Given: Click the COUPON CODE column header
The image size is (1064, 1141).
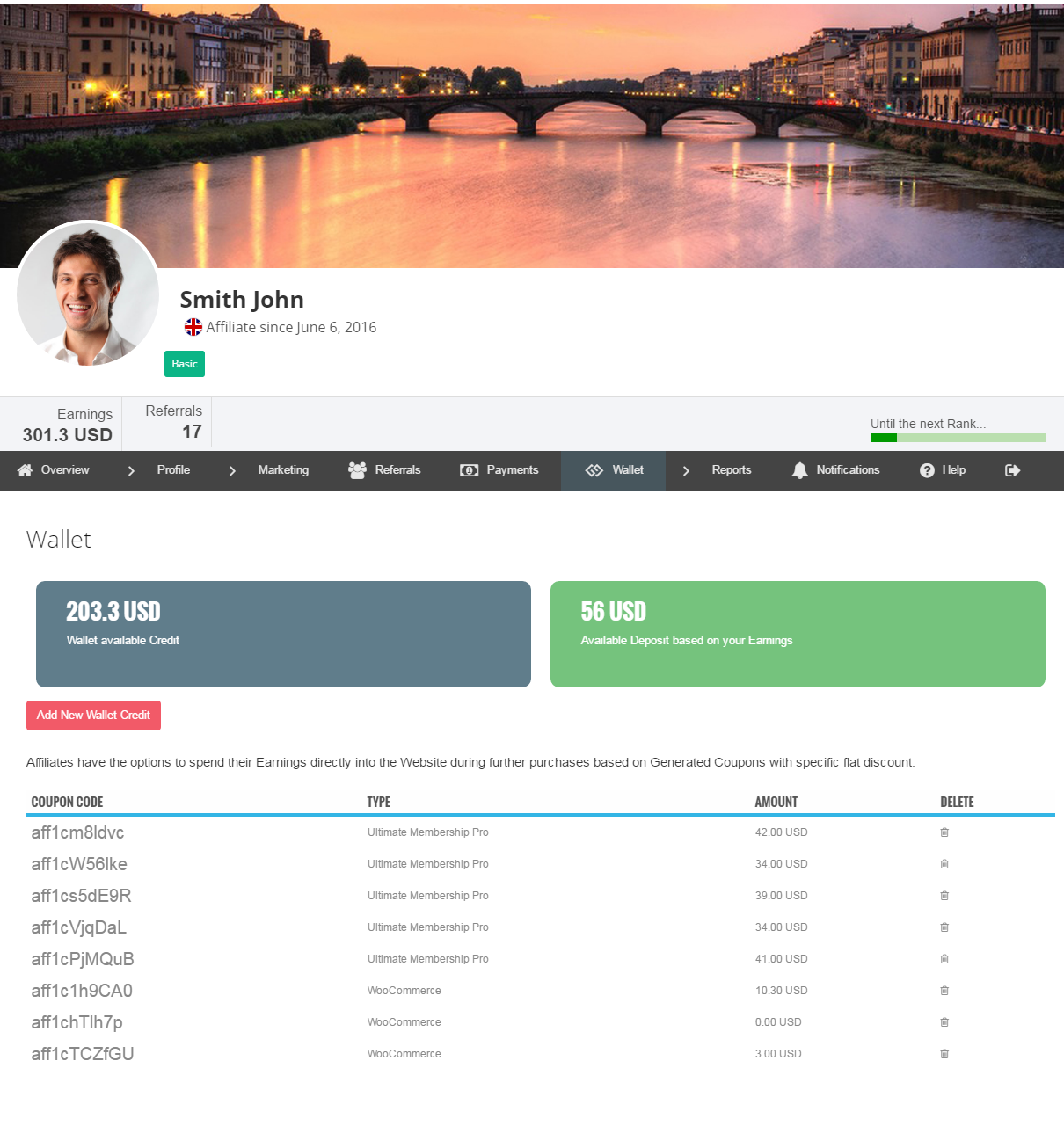Looking at the screenshot, I should [x=67, y=802].
